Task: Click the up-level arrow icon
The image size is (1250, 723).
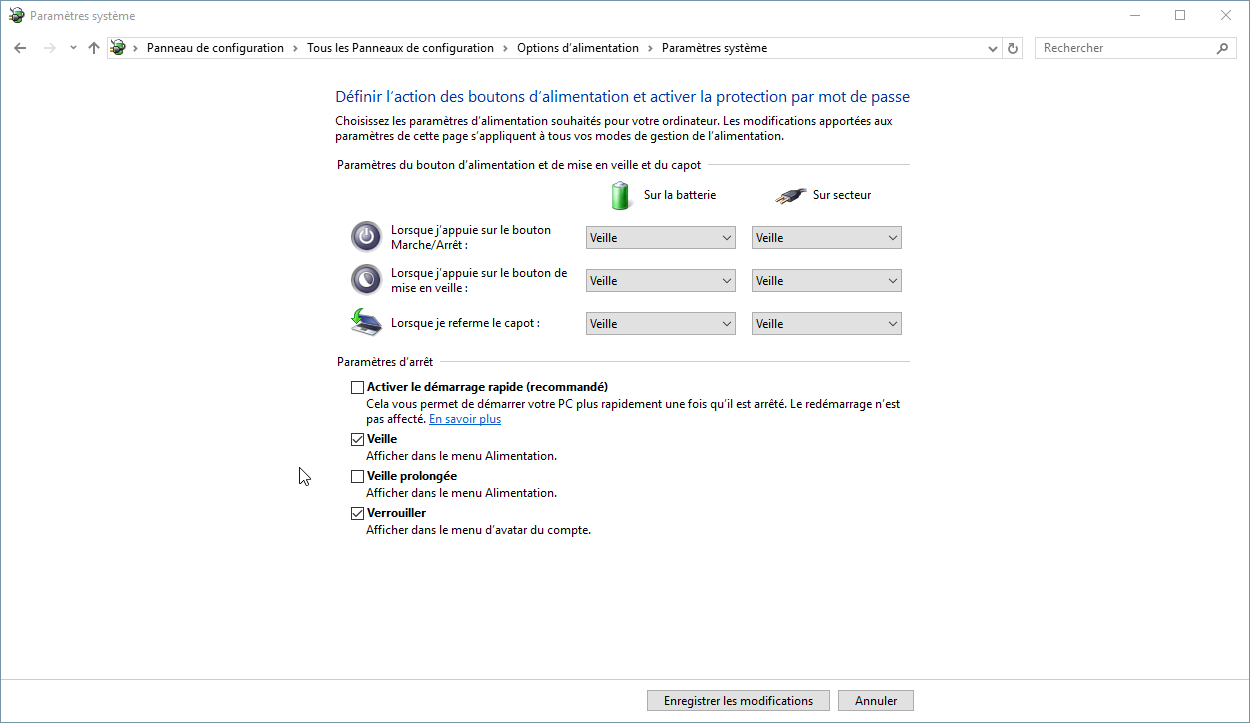Action: pos(94,48)
